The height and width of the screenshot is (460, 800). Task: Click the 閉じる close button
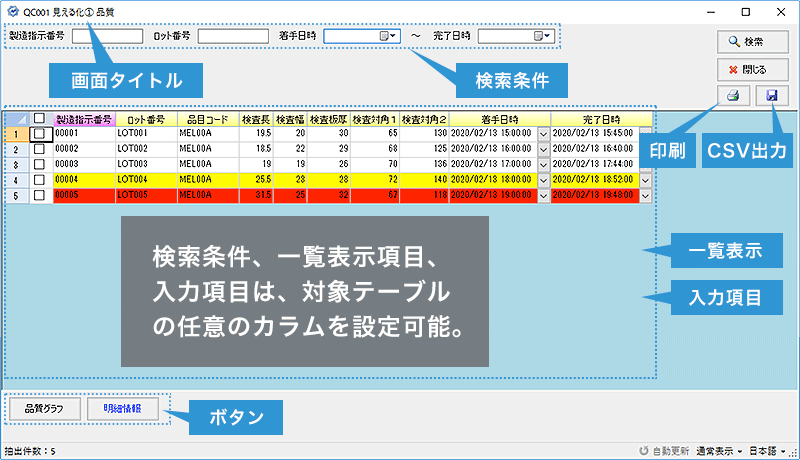(746, 70)
